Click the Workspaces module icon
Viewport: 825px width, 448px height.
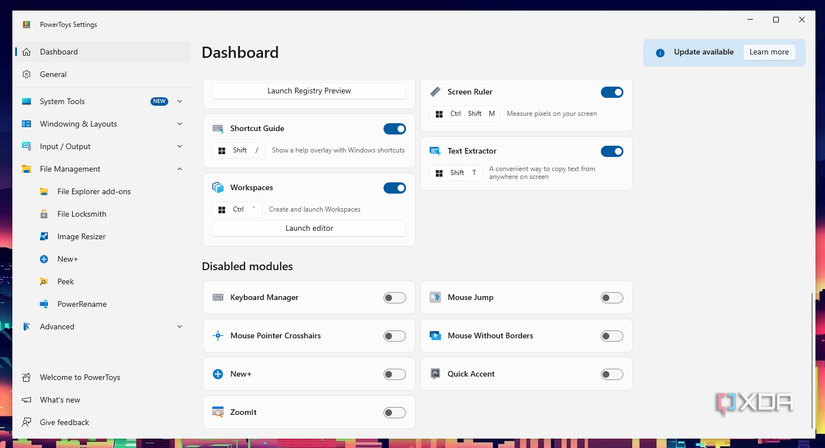click(x=218, y=187)
